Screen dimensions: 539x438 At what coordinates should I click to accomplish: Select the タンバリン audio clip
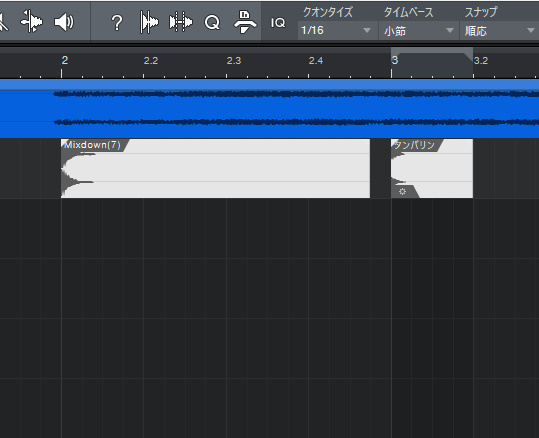[432, 168]
